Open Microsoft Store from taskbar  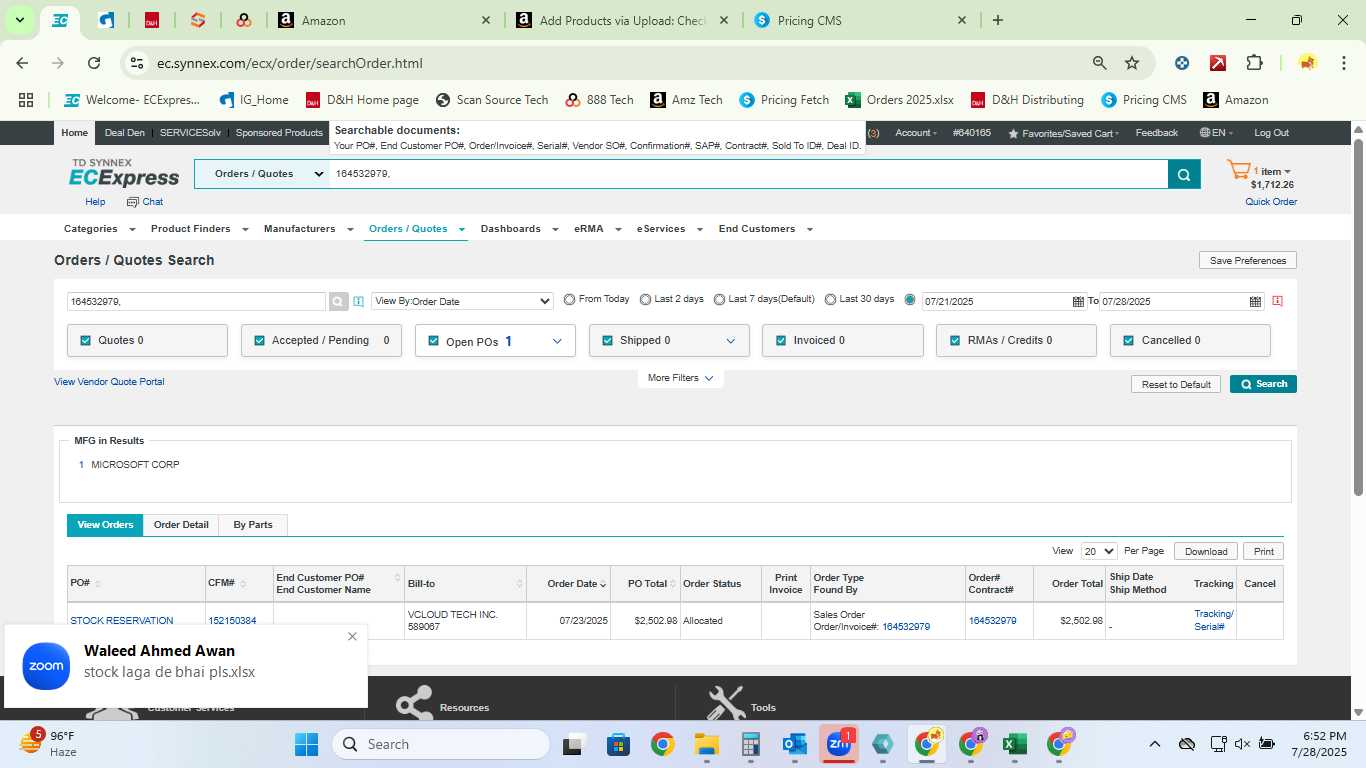click(x=618, y=744)
